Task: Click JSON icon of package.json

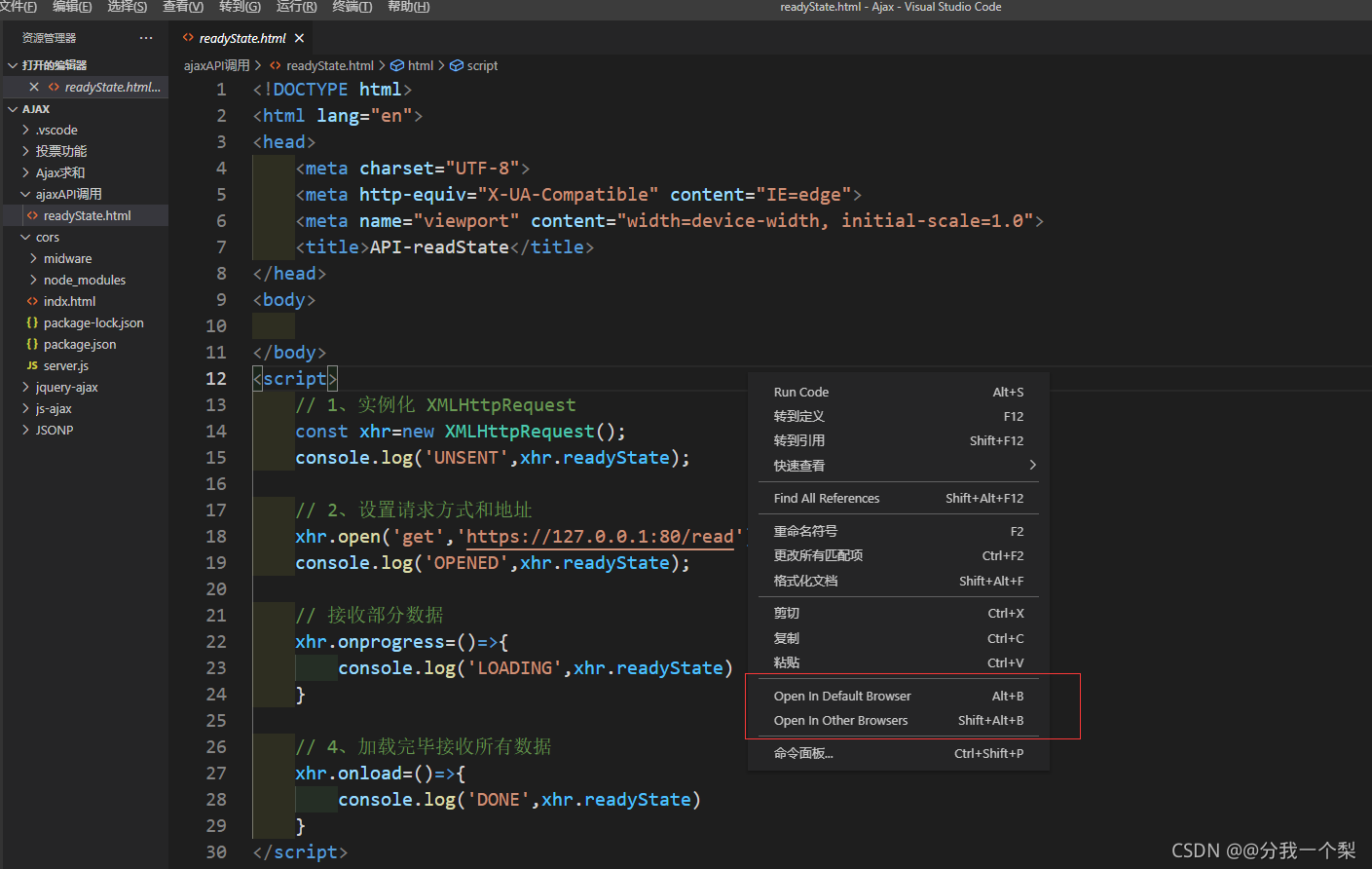Action: point(32,344)
